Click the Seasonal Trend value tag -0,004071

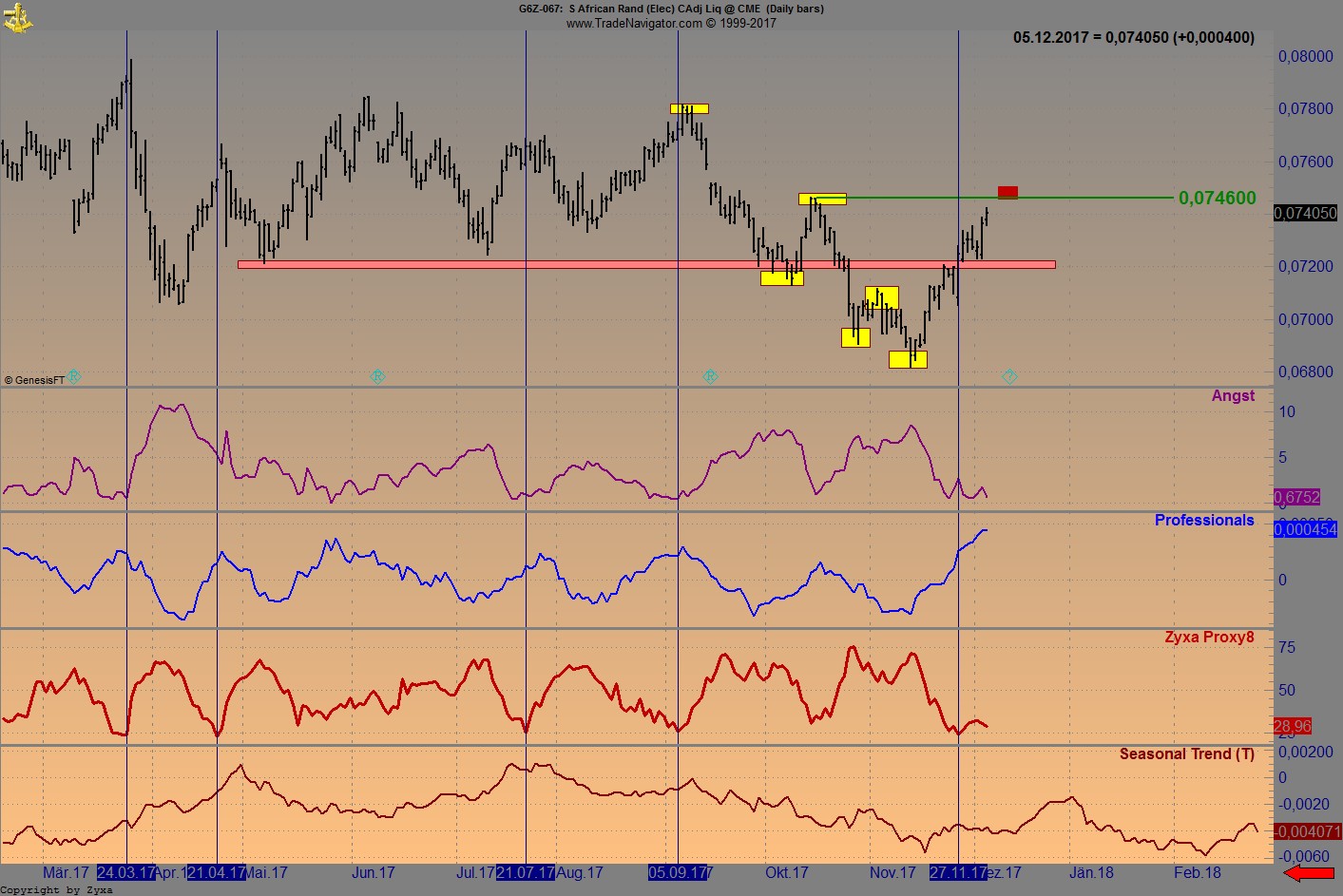click(1308, 831)
